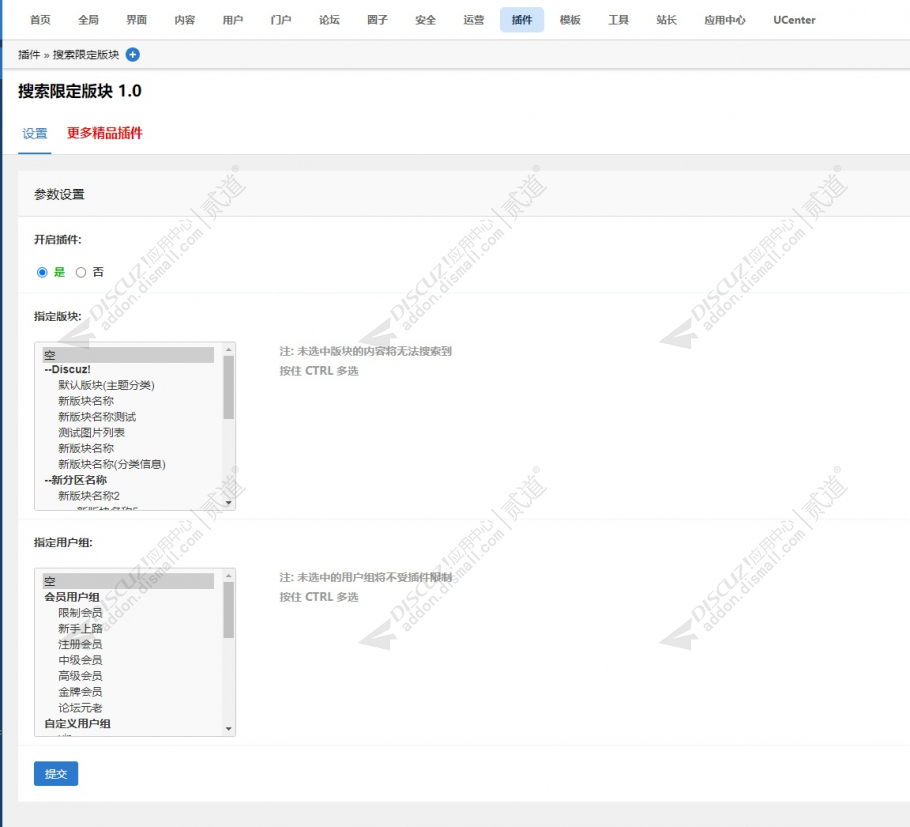Image resolution: width=910 pixels, height=827 pixels.
Task: Select 新版块名称2 in forum list
Action: coord(128,496)
